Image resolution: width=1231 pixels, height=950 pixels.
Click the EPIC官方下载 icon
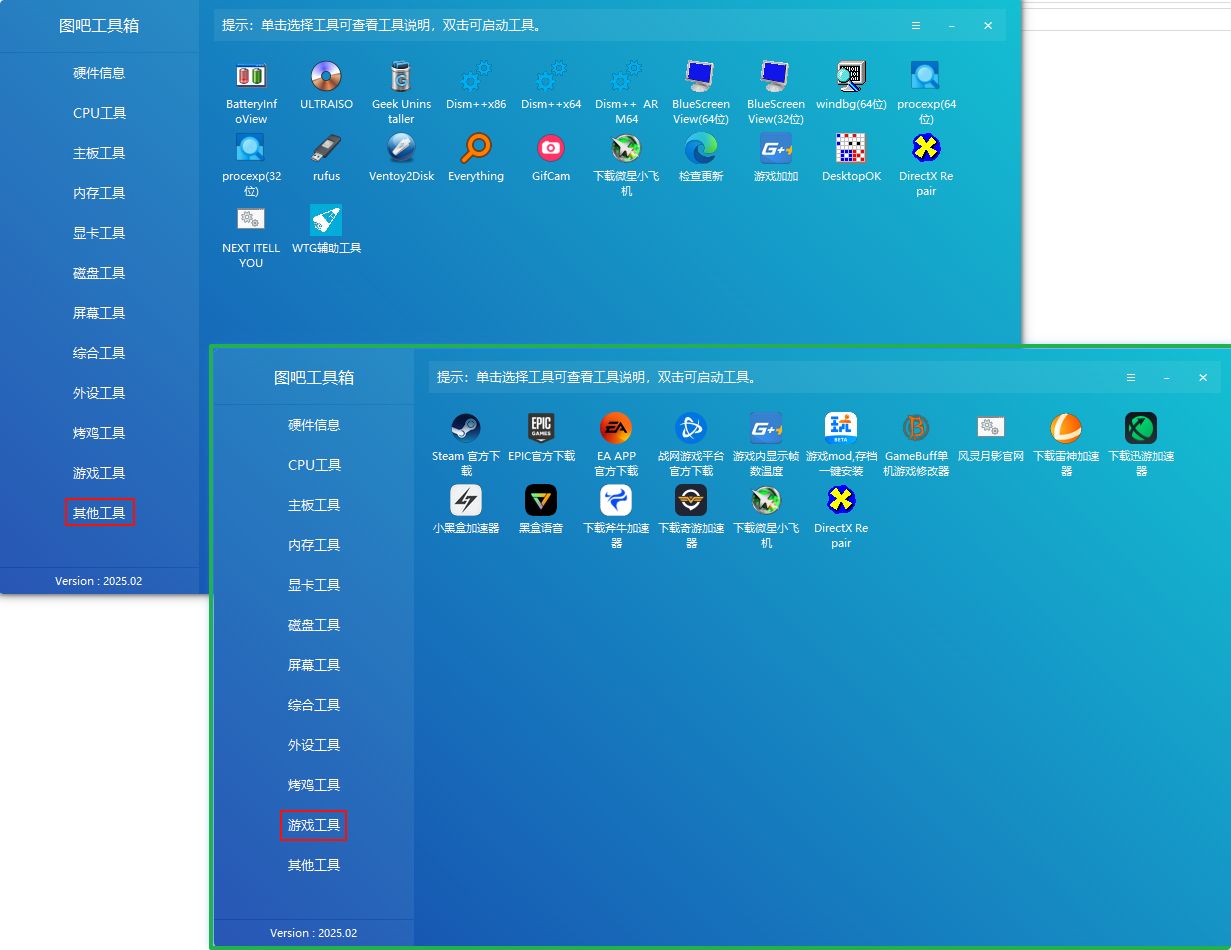[x=541, y=428]
